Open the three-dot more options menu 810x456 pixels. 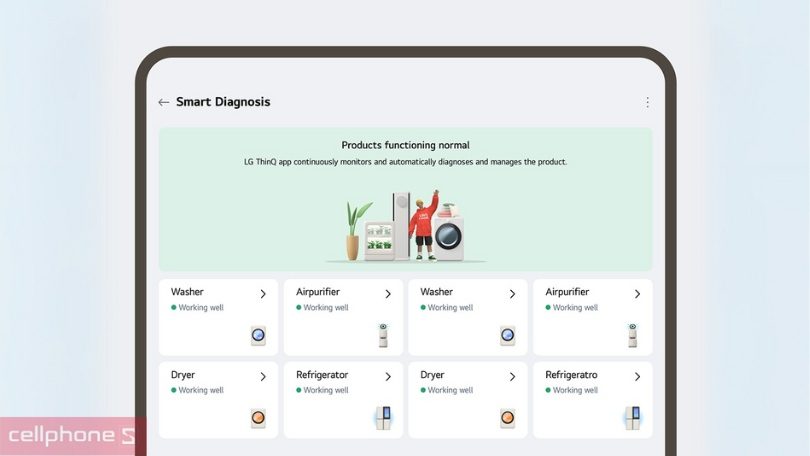pyautogui.click(x=647, y=102)
